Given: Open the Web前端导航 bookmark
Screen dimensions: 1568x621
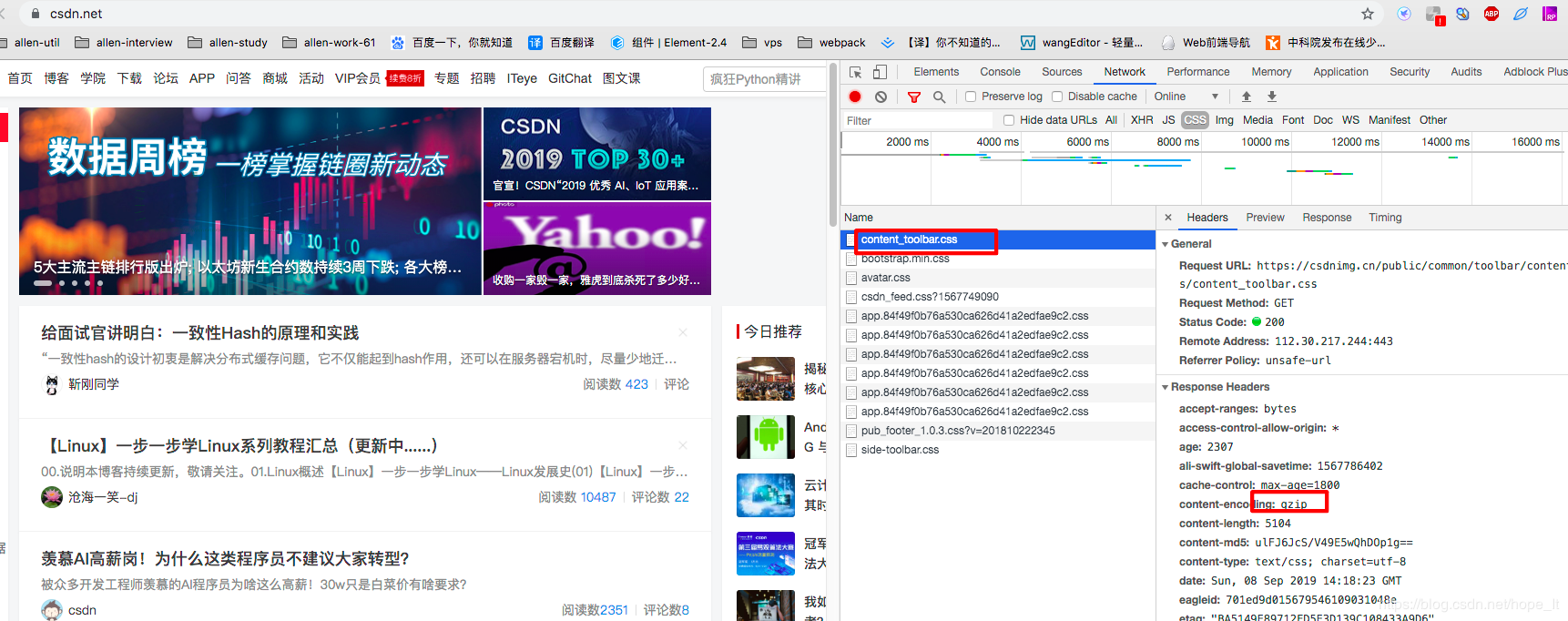Looking at the screenshot, I should tap(1206, 43).
